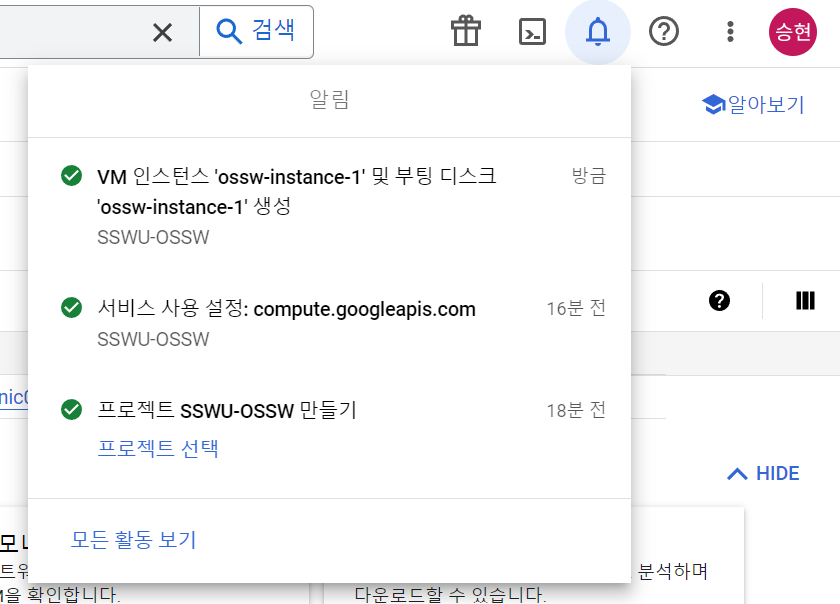Click the 알림 panel heading
840x604 pixels.
[329, 99]
